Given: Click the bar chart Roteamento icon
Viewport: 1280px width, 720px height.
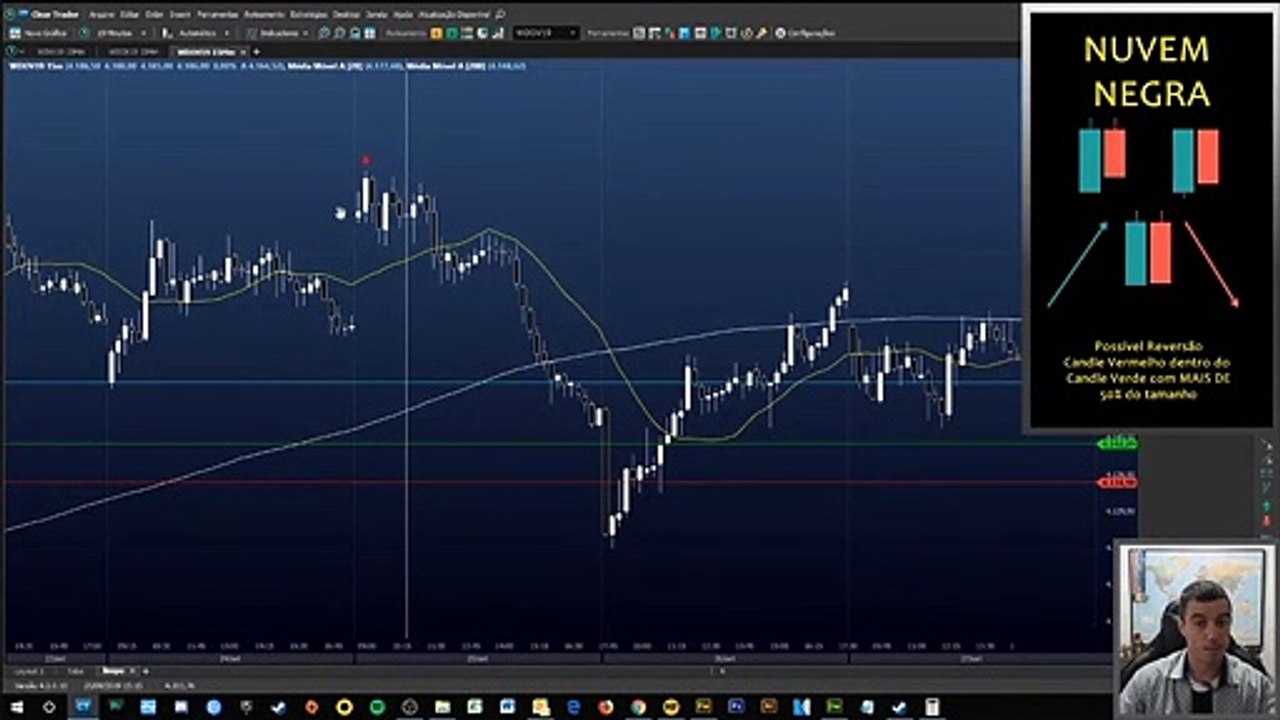Looking at the screenshot, I should [498, 33].
